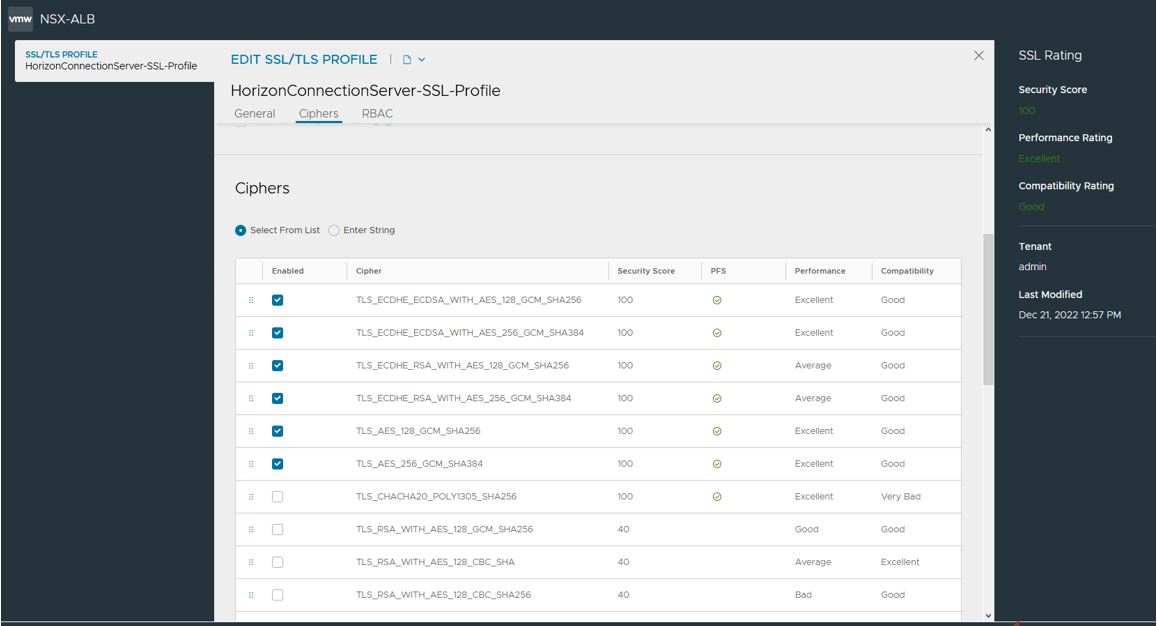The height and width of the screenshot is (626, 1157).
Task: Click drag handle of TLS_ECDHE_ECDSA_WITH_AES_128_GCM_SHA256 row
Action: click(x=251, y=300)
